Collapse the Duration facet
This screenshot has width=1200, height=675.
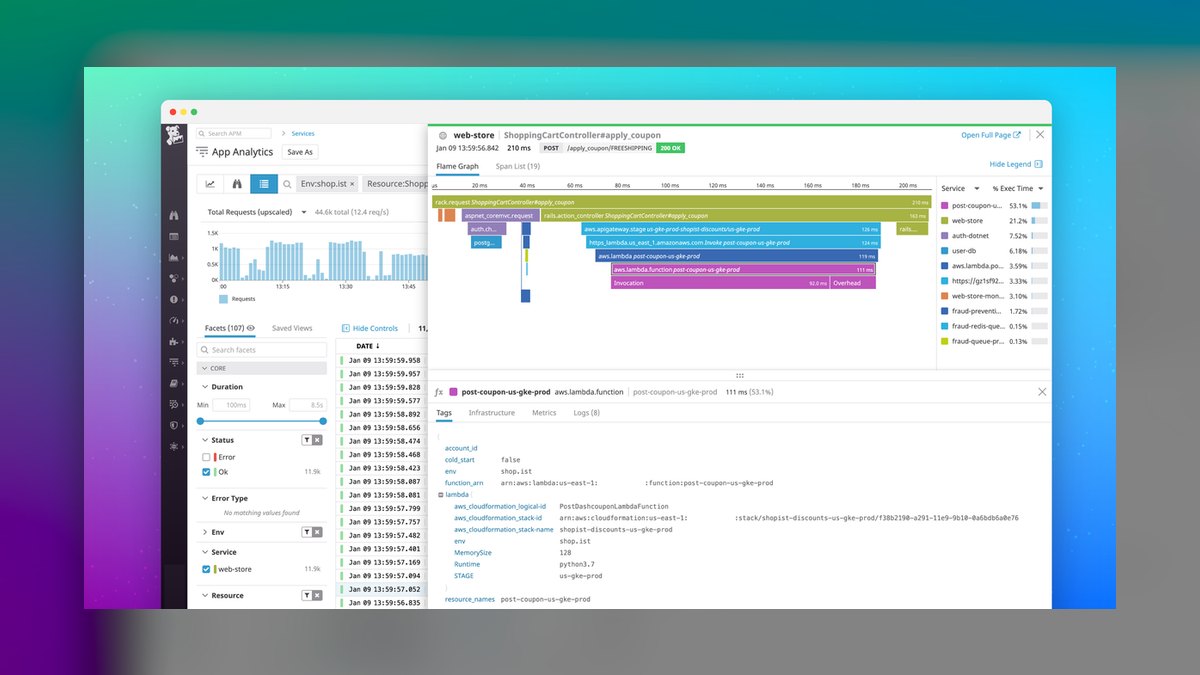[206, 387]
